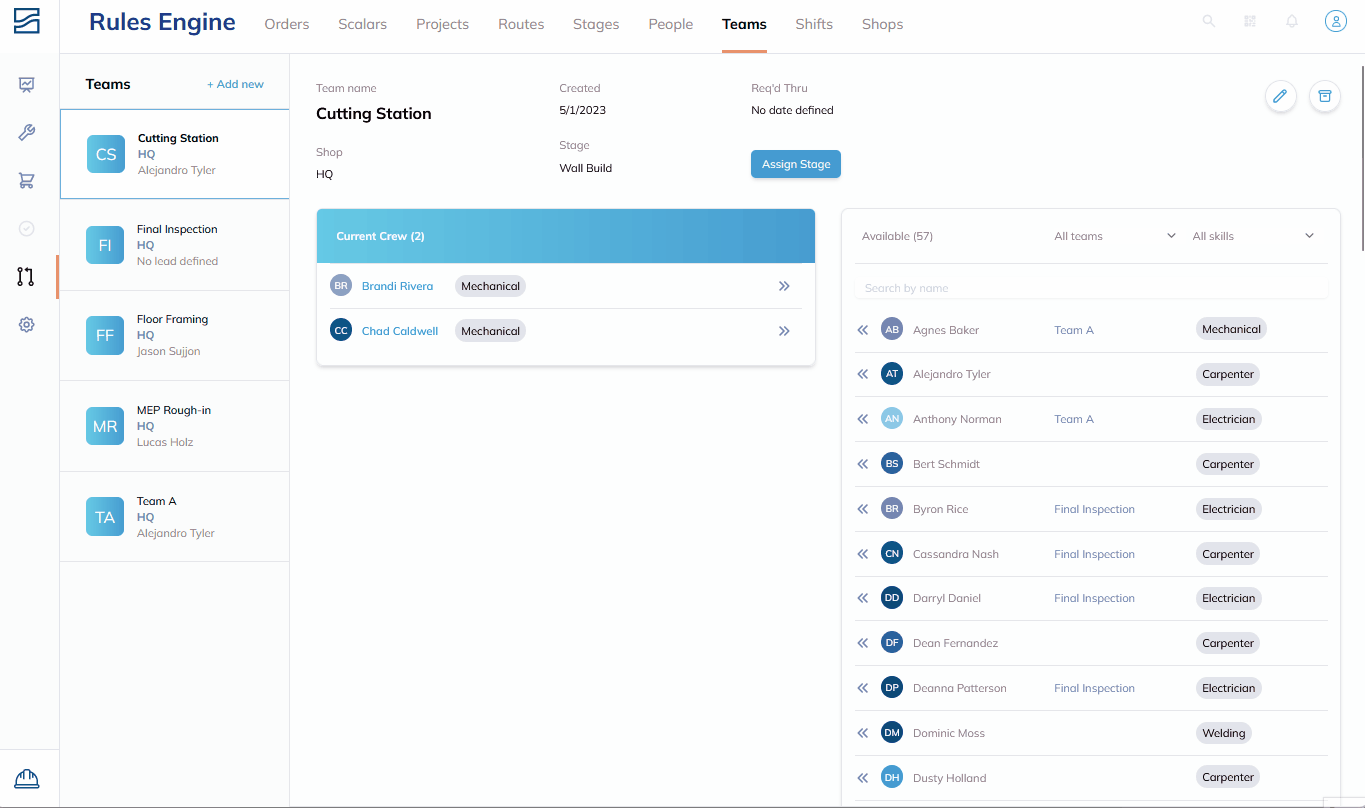The height and width of the screenshot is (808, 1365).
Task: Go to the Routes tab
Action: tap(521, 24)
